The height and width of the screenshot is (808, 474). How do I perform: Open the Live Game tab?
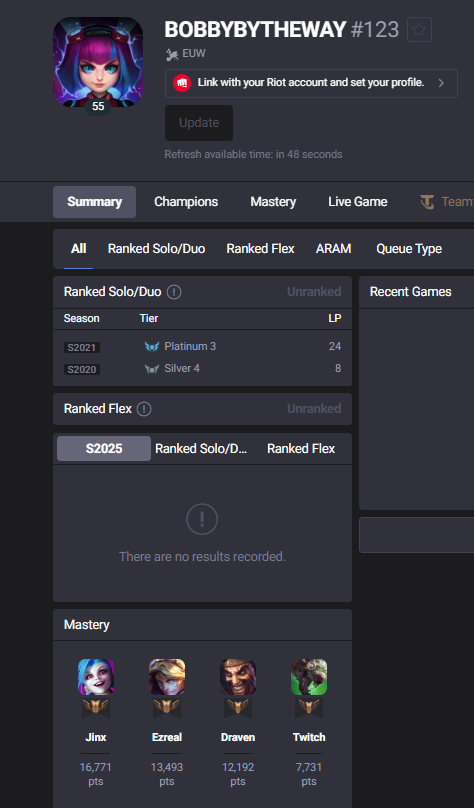pos(358,201)
